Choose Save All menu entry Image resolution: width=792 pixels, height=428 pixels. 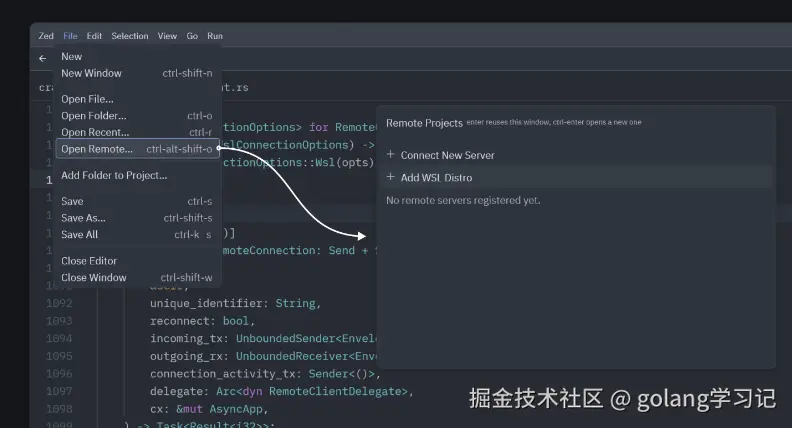137,234
